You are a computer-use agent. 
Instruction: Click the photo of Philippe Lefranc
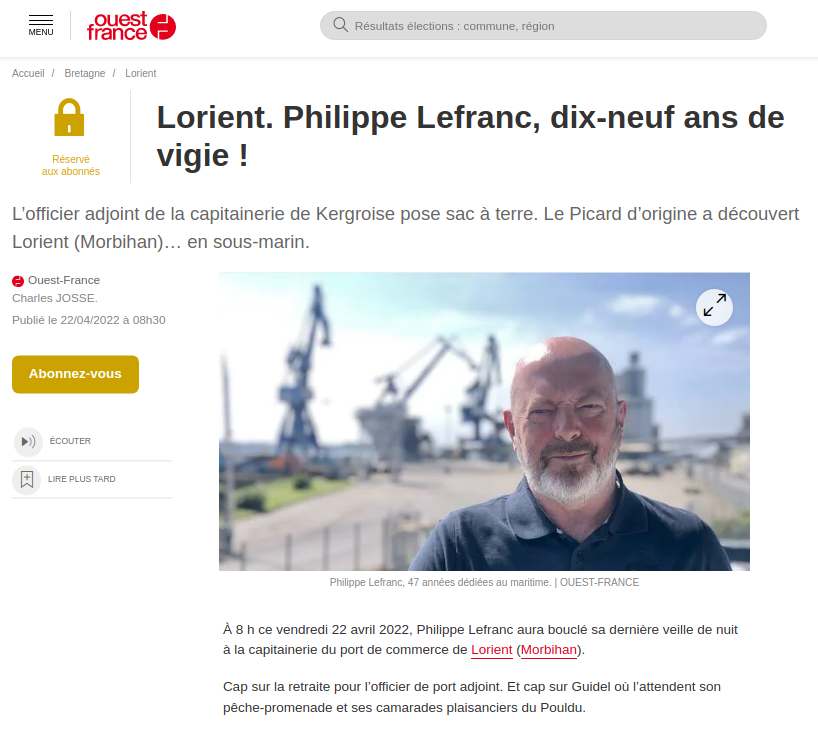pyautogui.click(x=484, y=421)
